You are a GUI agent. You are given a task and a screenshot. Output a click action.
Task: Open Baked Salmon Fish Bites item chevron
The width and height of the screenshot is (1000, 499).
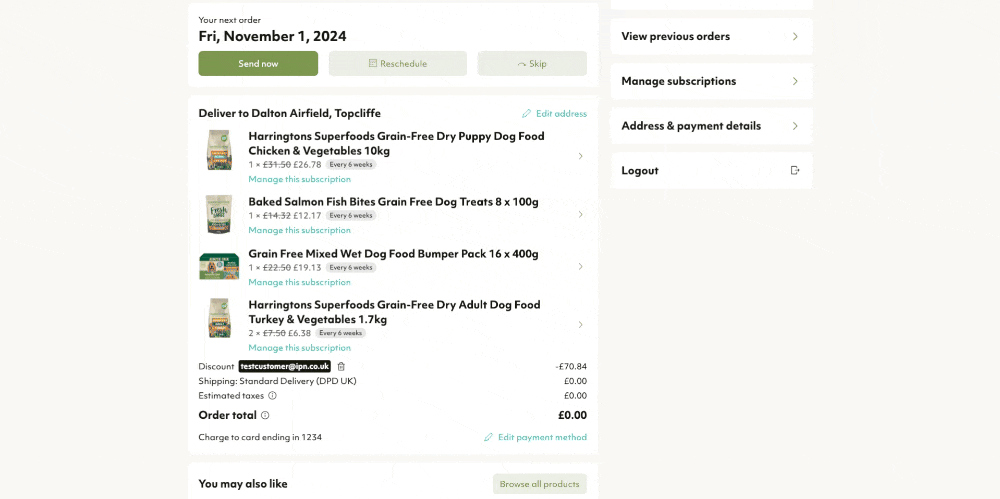pos(580,214)
